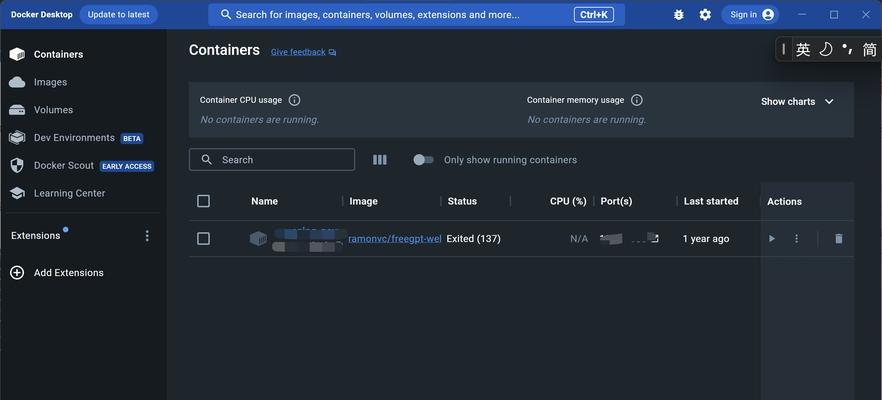Screen dimensions: 882x400
Task: Open settings gear icon in header
Action: click(705, 15)
